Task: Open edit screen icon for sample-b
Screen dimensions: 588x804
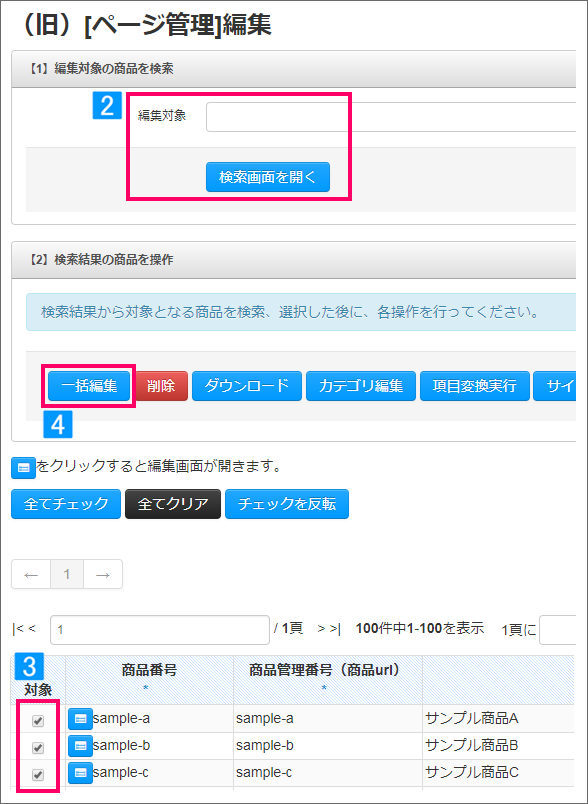Action: point(80,746)
